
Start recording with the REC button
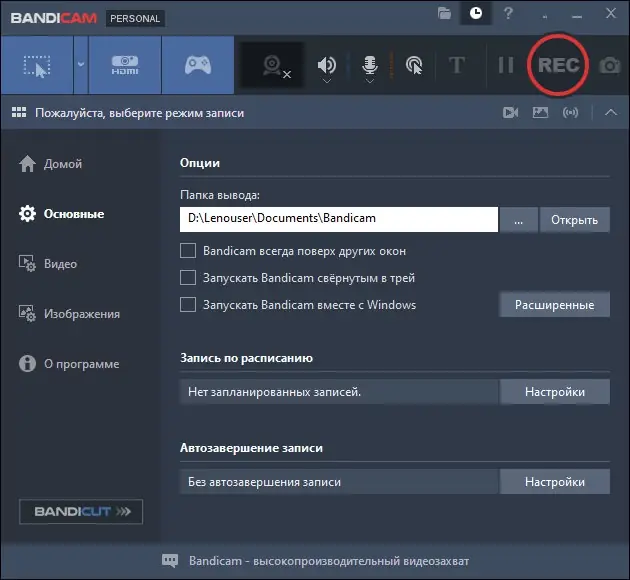tap(558, 65)
